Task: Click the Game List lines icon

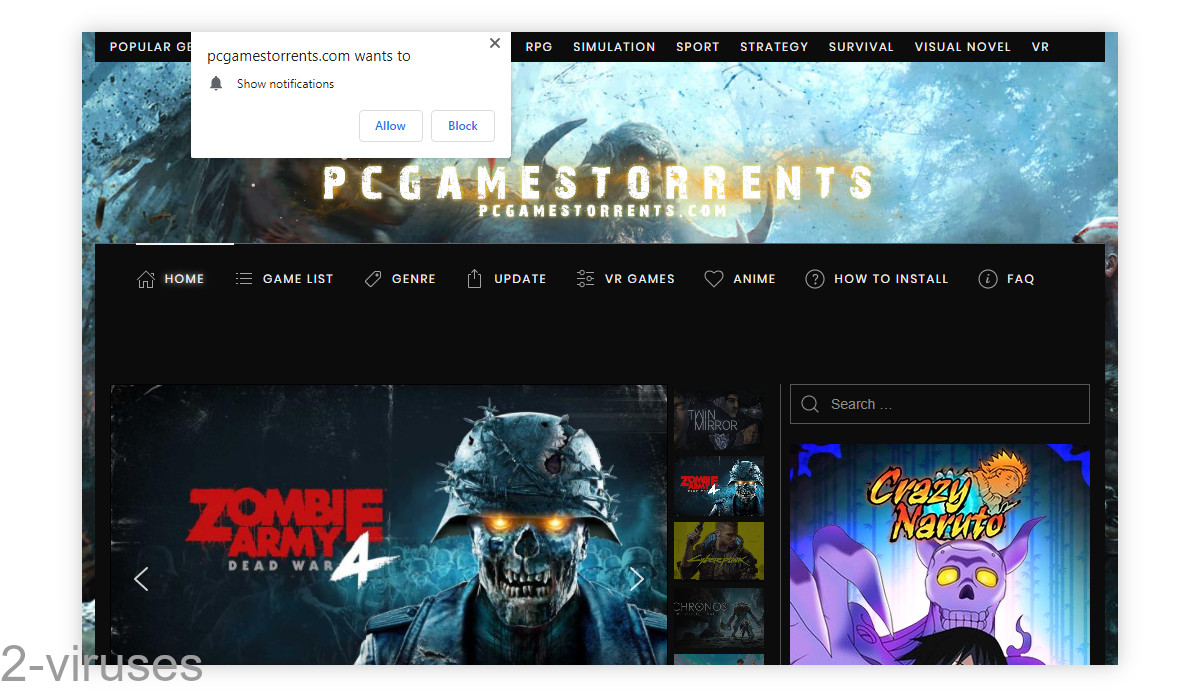Action: [x=244, y=279]
